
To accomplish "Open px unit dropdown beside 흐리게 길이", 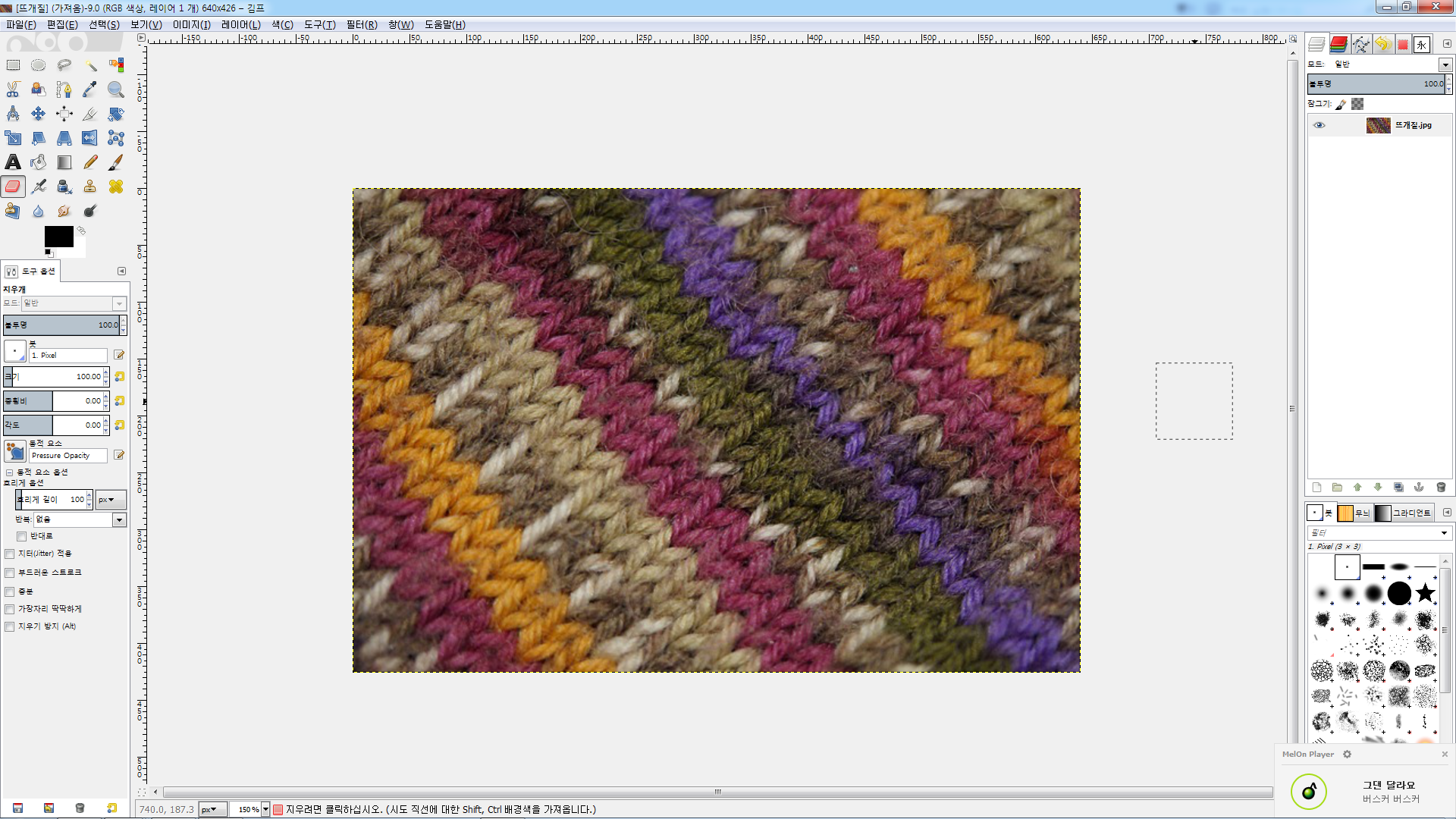I will coord(111,500).
